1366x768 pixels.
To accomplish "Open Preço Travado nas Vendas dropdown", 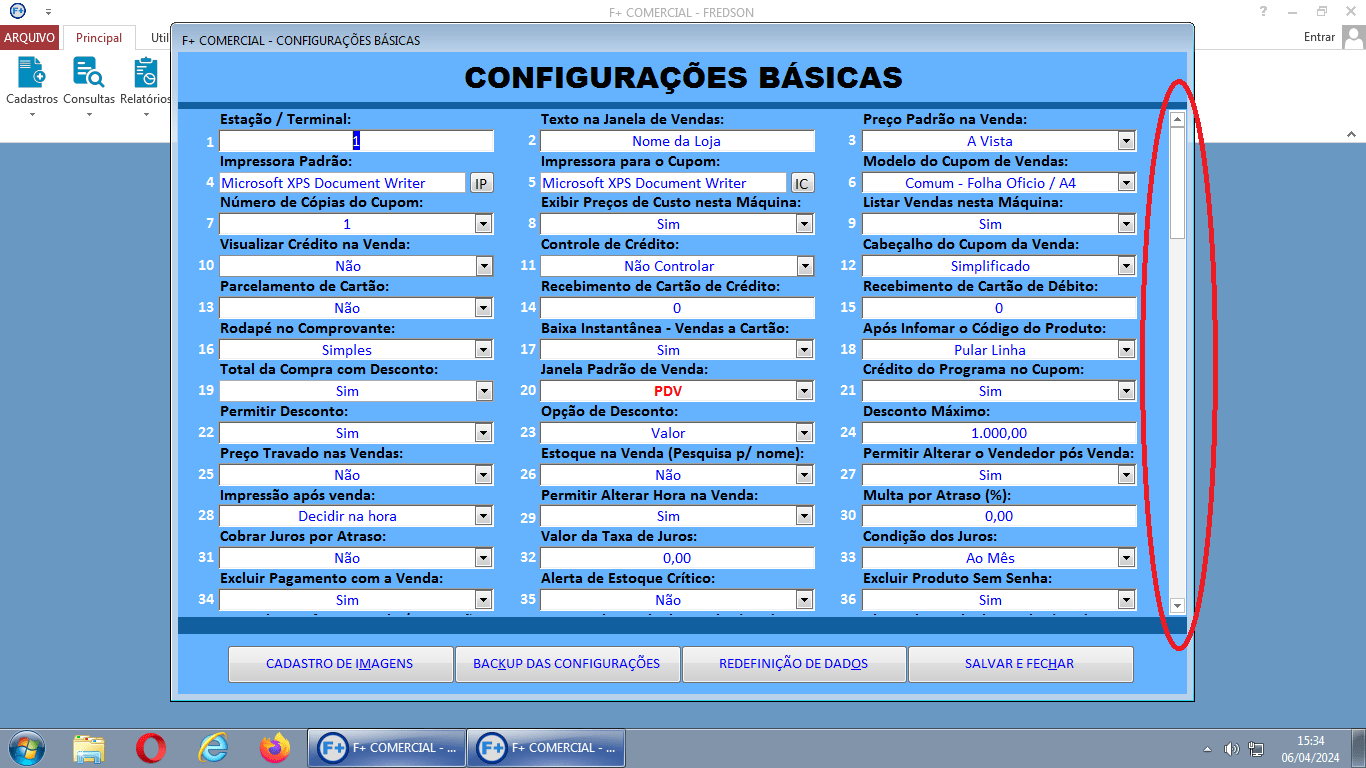I will tap(484, 475).
